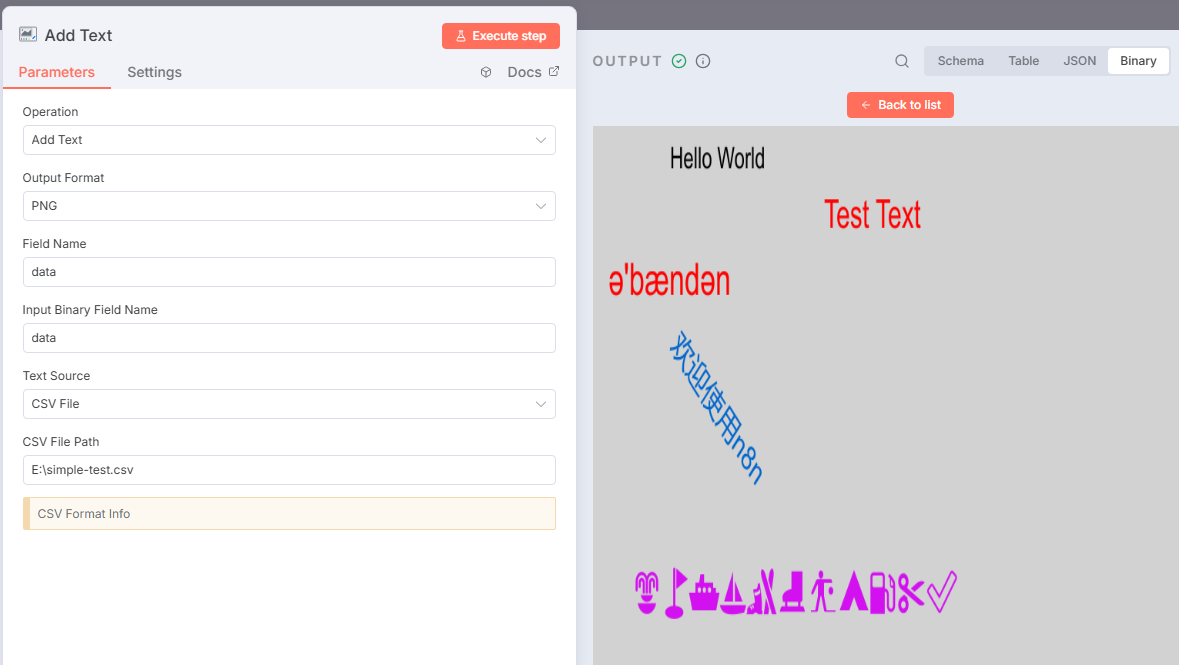Click the CSV File Path label
This screenshot has width=1179, height=665.
(x=61, y=442)
